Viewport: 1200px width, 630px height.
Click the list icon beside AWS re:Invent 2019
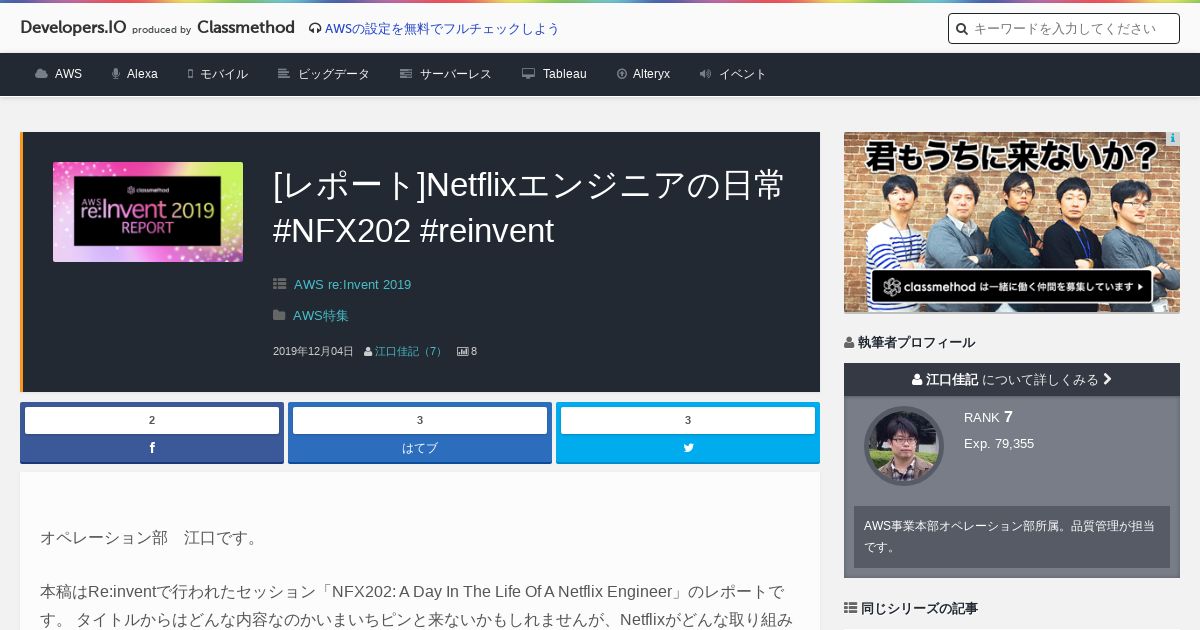280,284
